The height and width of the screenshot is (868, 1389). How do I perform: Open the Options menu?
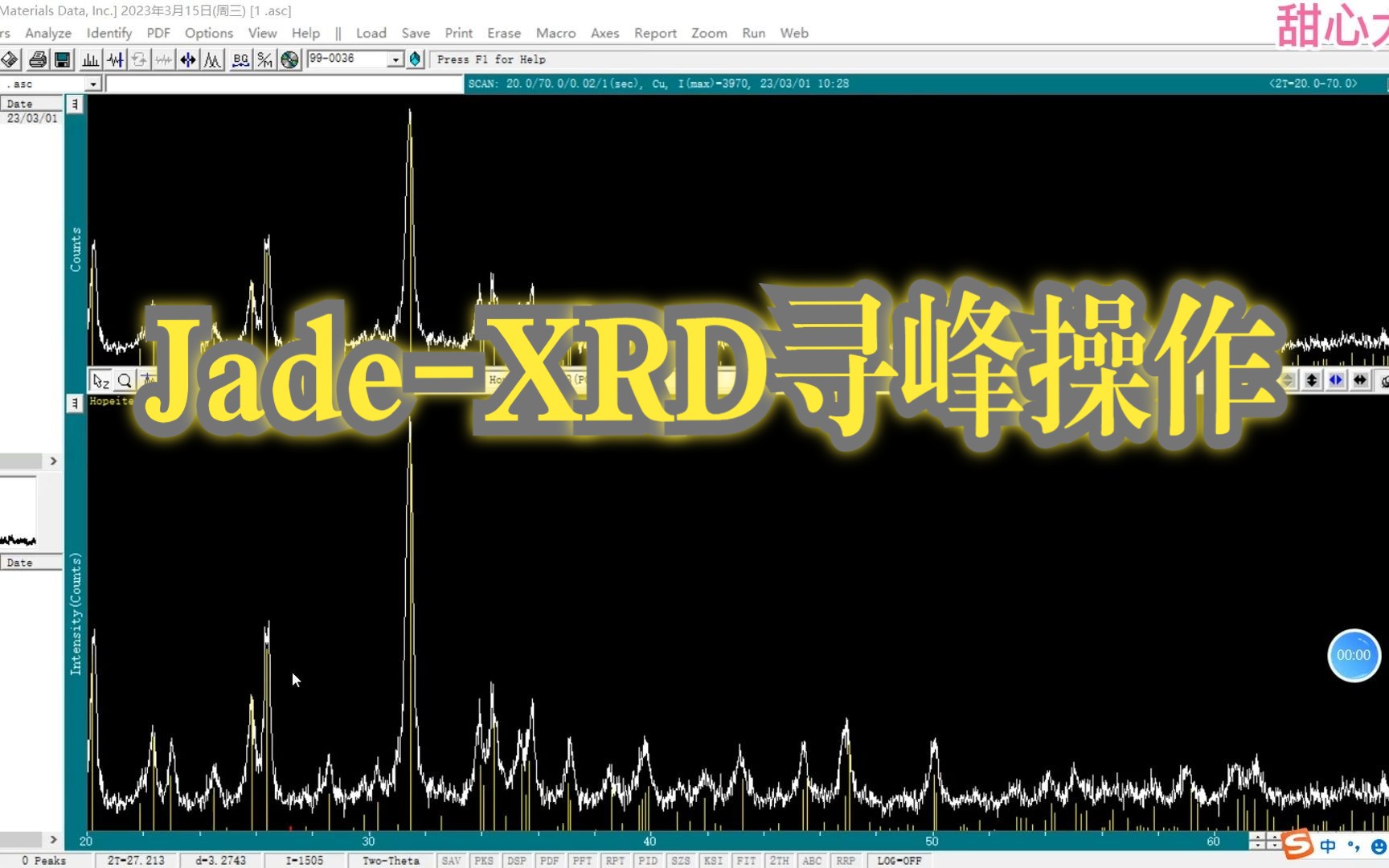209,33
